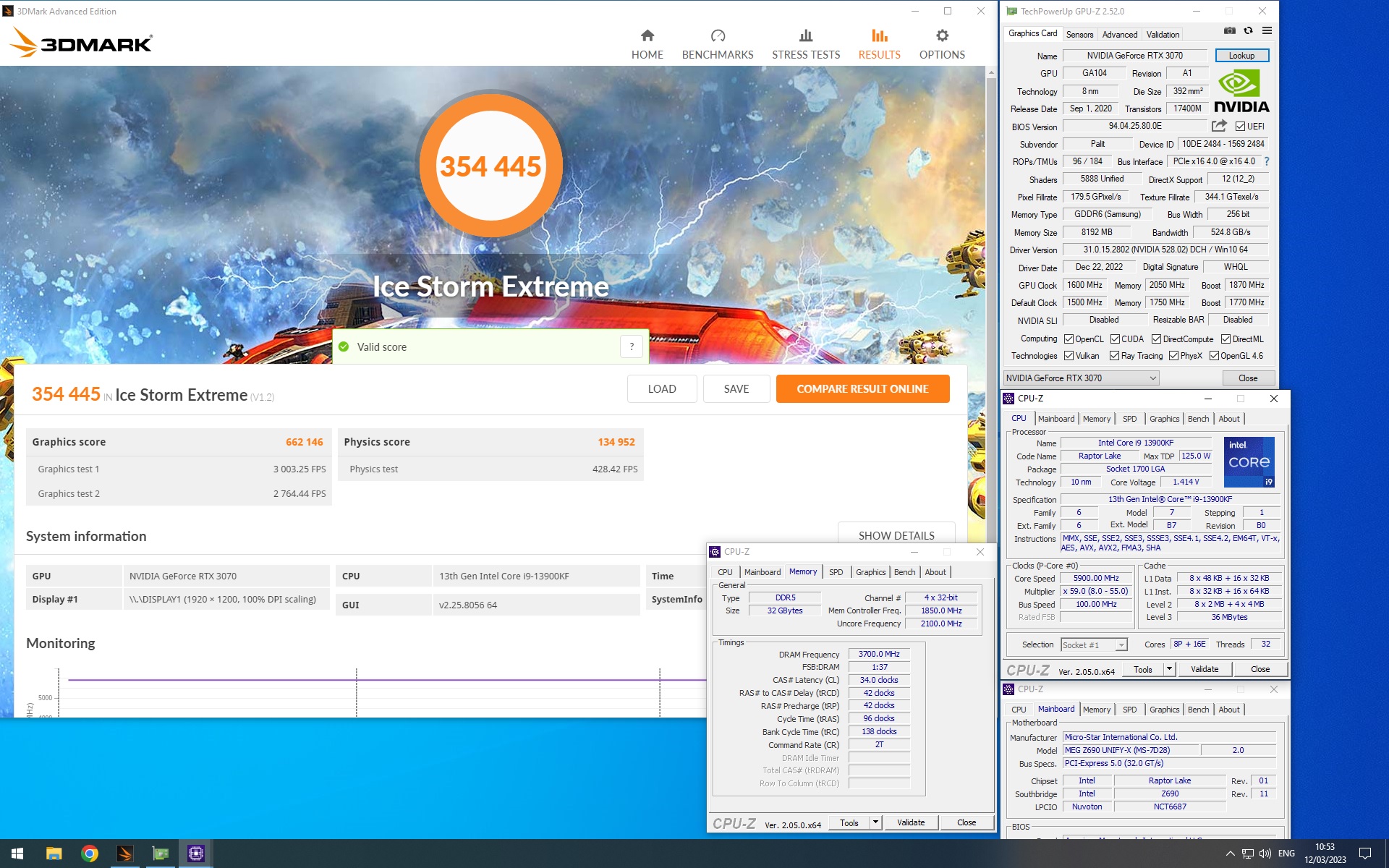The width and height of the screenshot is (1389, 868).
Task: Click 'MEG Z690 UNIFY-X (MS-7D28)' model field
Action: (x=1131, y=750)
